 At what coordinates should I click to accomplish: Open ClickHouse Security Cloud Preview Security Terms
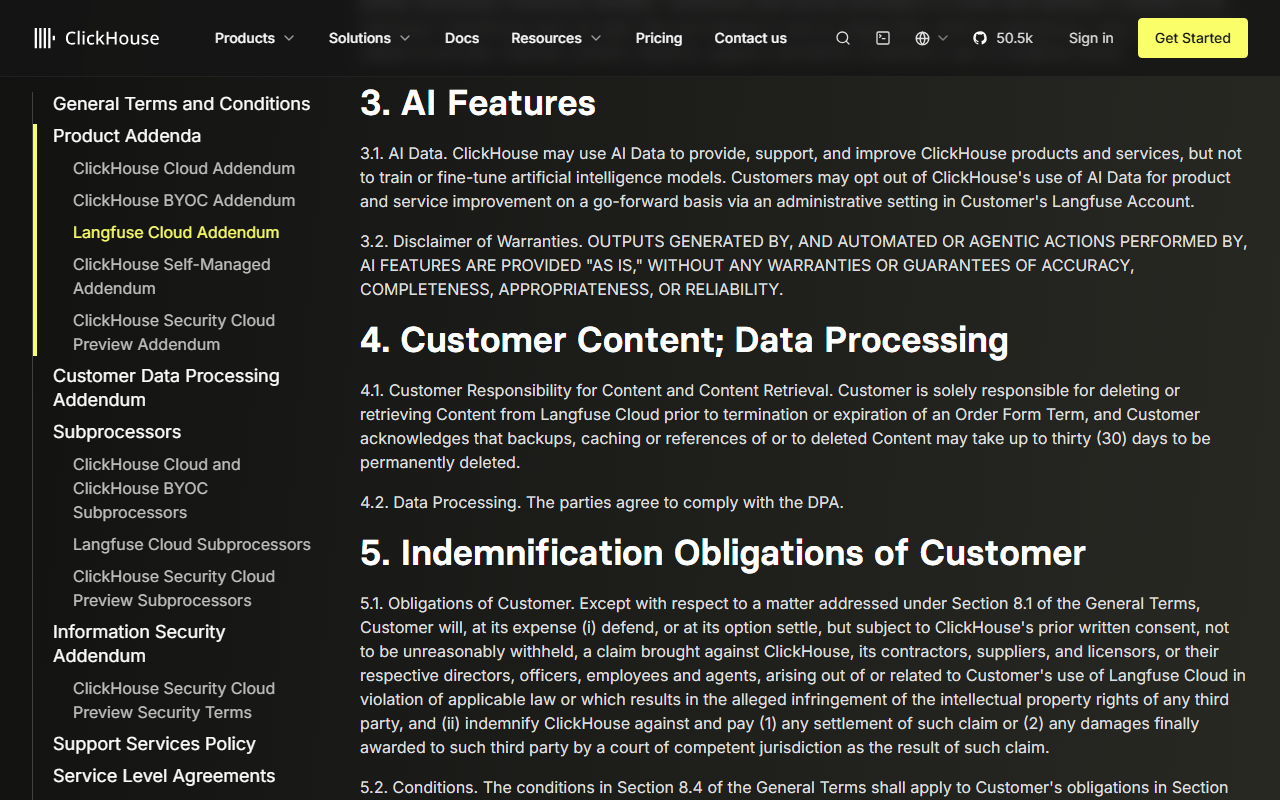pyautogui.click(x=174, y=700)
